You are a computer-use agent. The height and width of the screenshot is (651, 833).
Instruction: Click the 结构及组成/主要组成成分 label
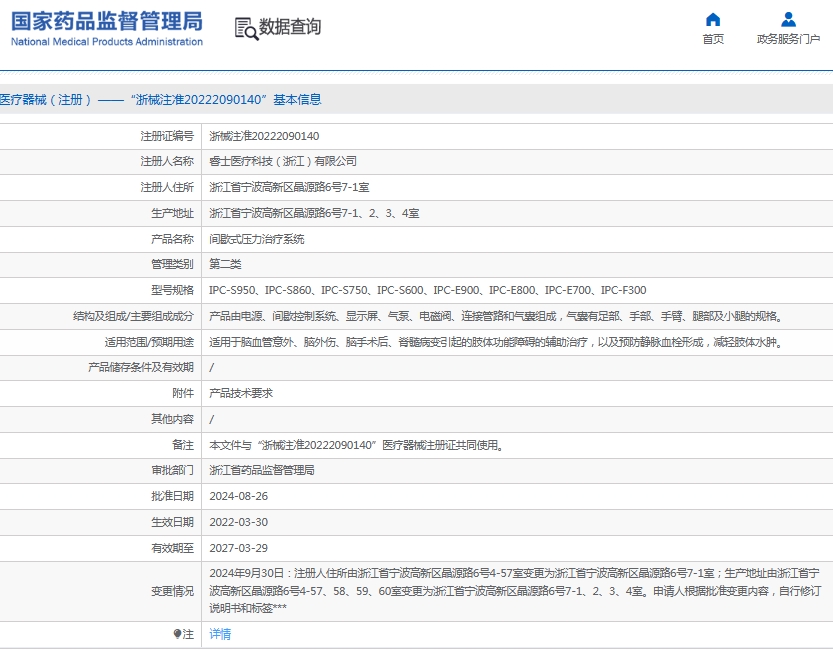(x=133, y=316)
